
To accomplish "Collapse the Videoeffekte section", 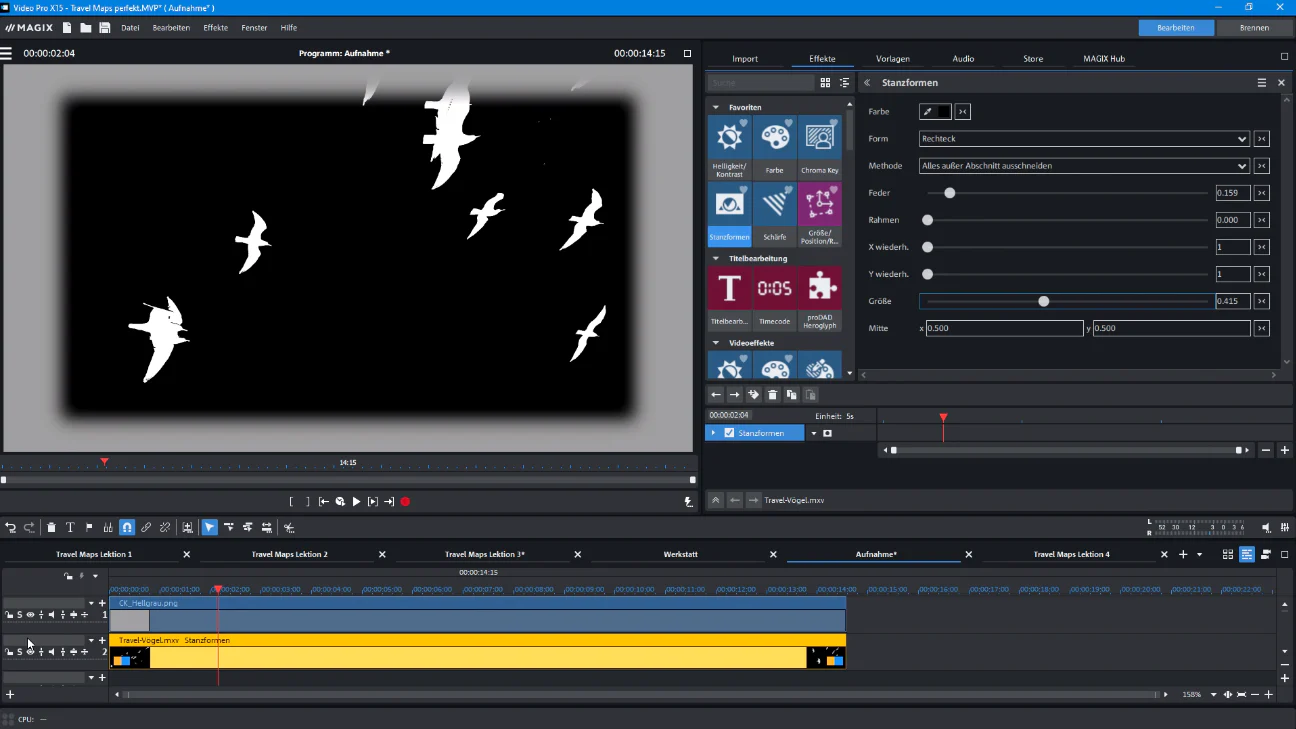I will 716,343.
